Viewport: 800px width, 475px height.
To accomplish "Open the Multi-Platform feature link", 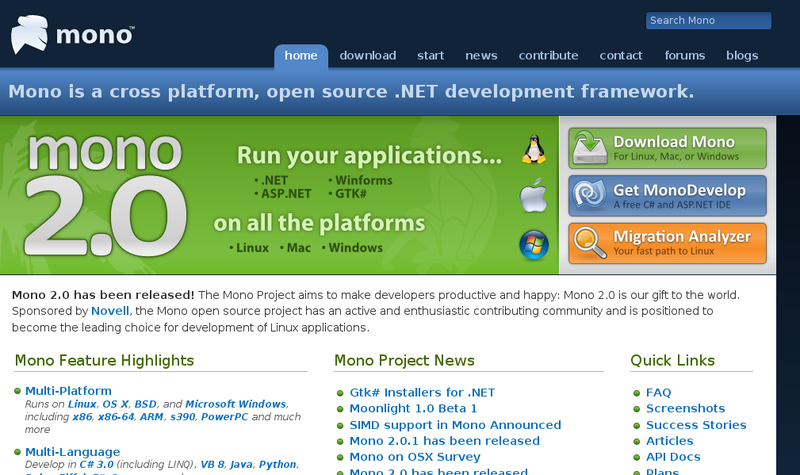I will (x=68, y=391).
